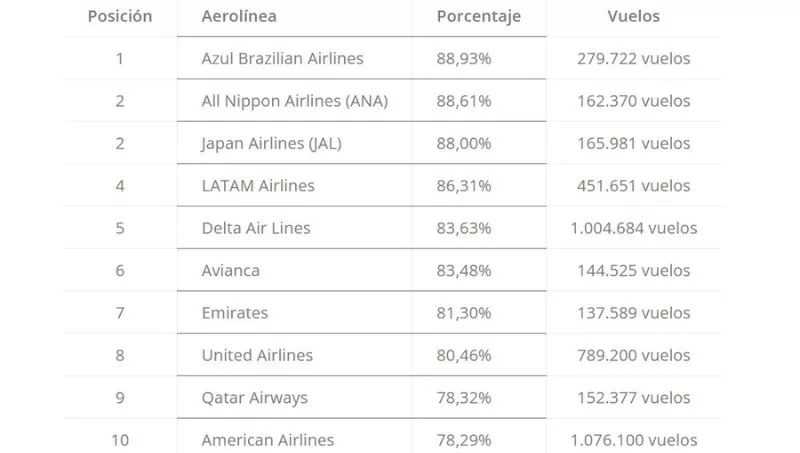Select the American Airlines cell
This screenshot has width=800, height=453.
click(268, 440)
